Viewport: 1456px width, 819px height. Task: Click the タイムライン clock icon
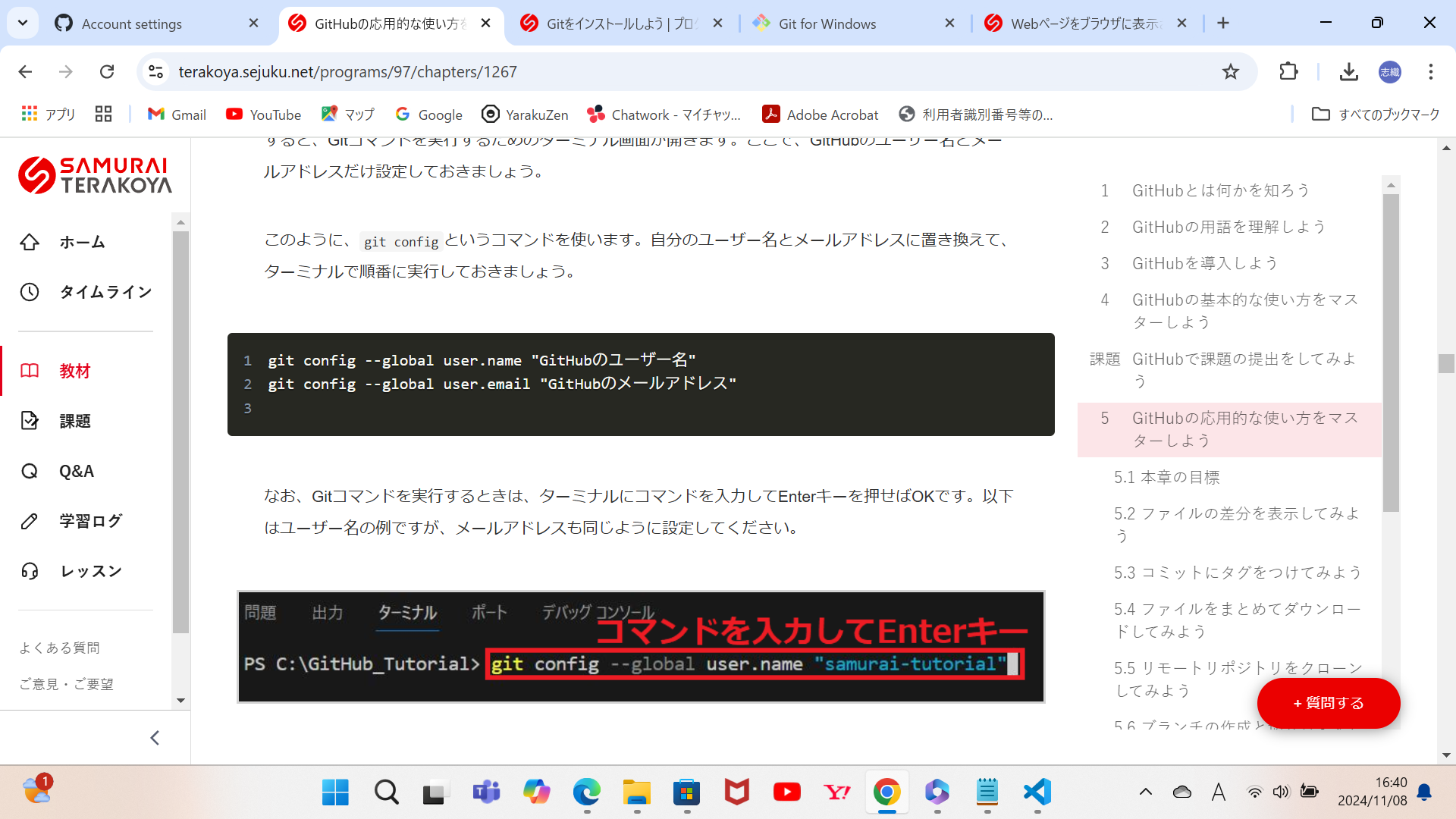(30, 292)
